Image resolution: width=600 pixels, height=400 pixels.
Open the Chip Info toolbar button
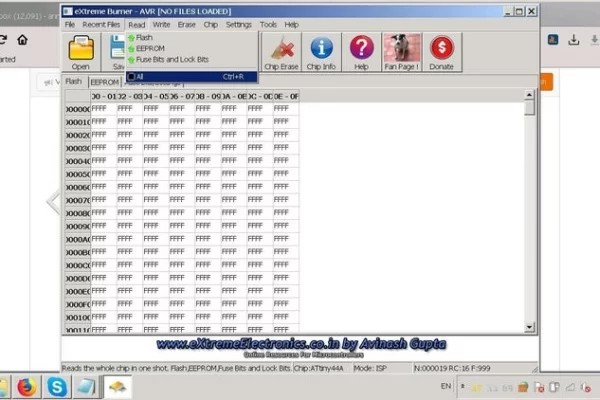pos(321,52)
